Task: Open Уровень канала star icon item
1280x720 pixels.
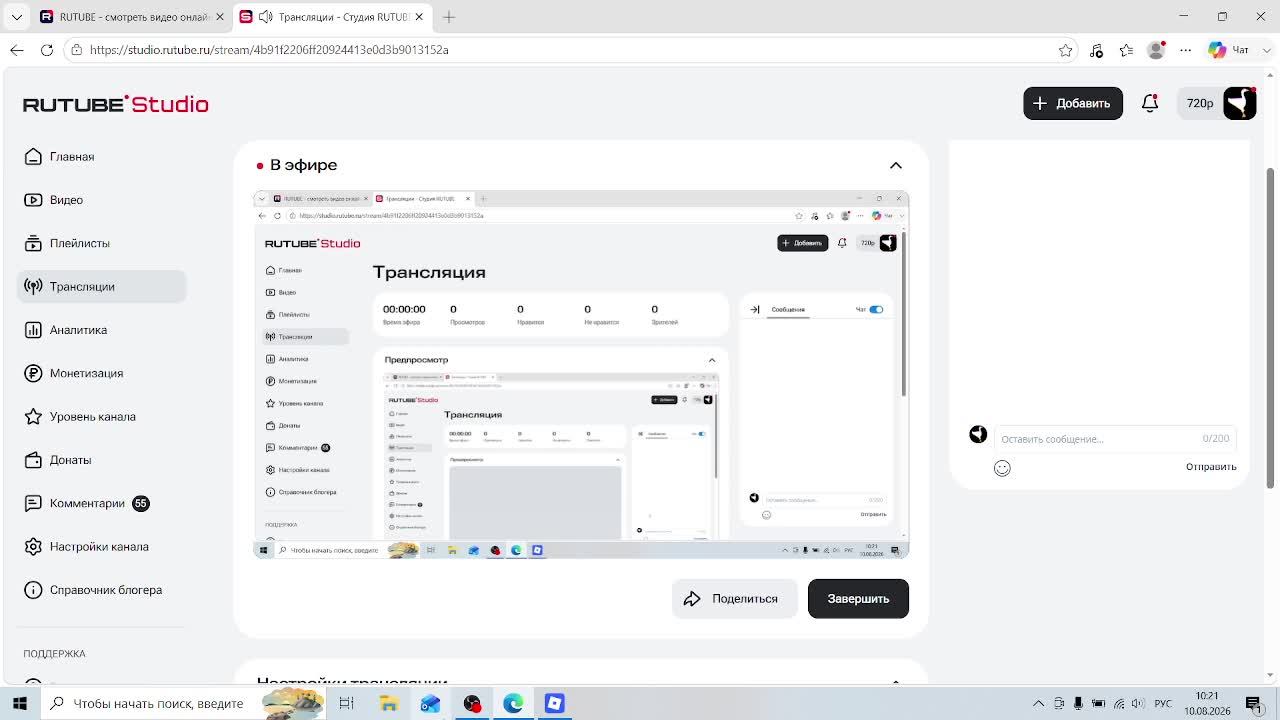Action: coord(33,416)
